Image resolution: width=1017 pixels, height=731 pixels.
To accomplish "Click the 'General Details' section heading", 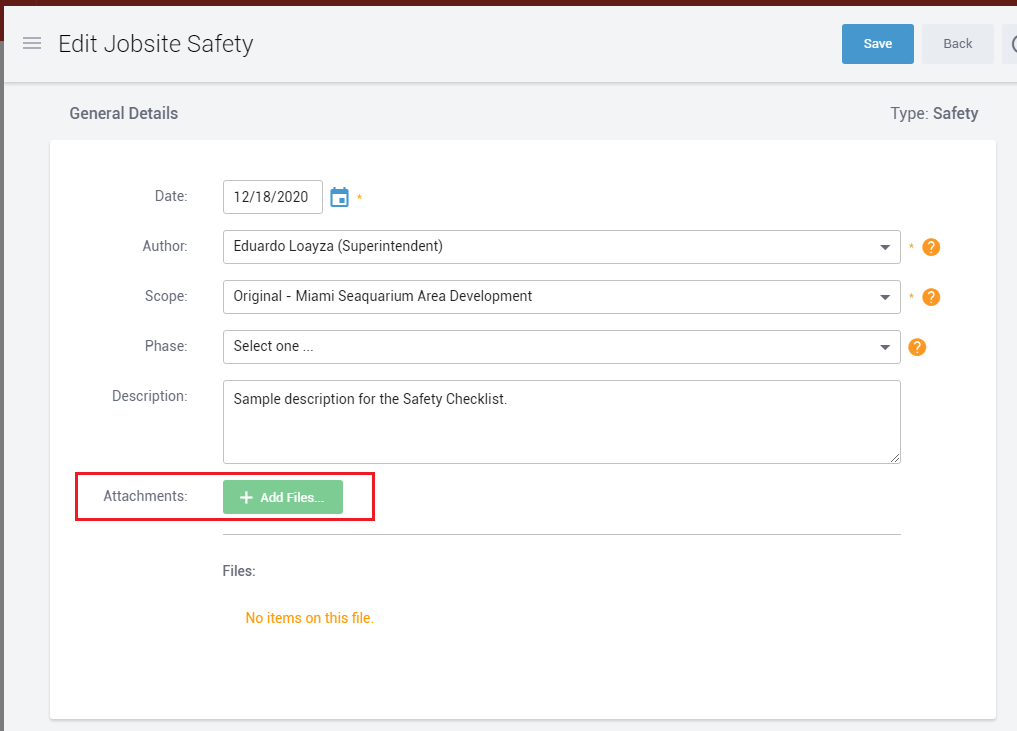I will pyautogui.click(x=124, y=114).
